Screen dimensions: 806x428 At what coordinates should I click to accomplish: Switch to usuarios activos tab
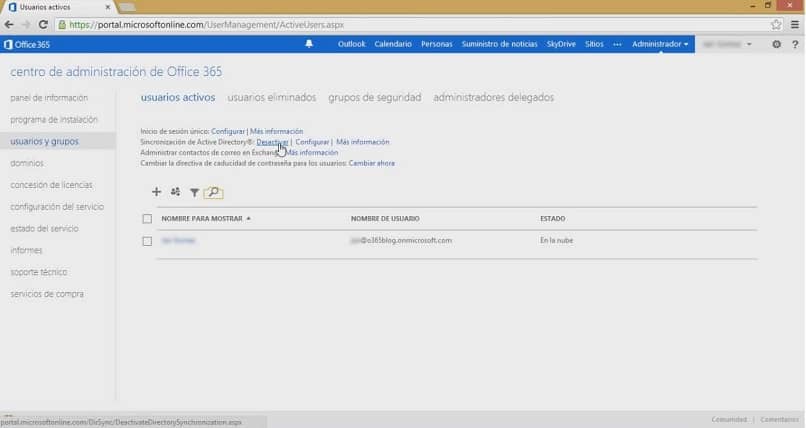click(x=178, y=97)
